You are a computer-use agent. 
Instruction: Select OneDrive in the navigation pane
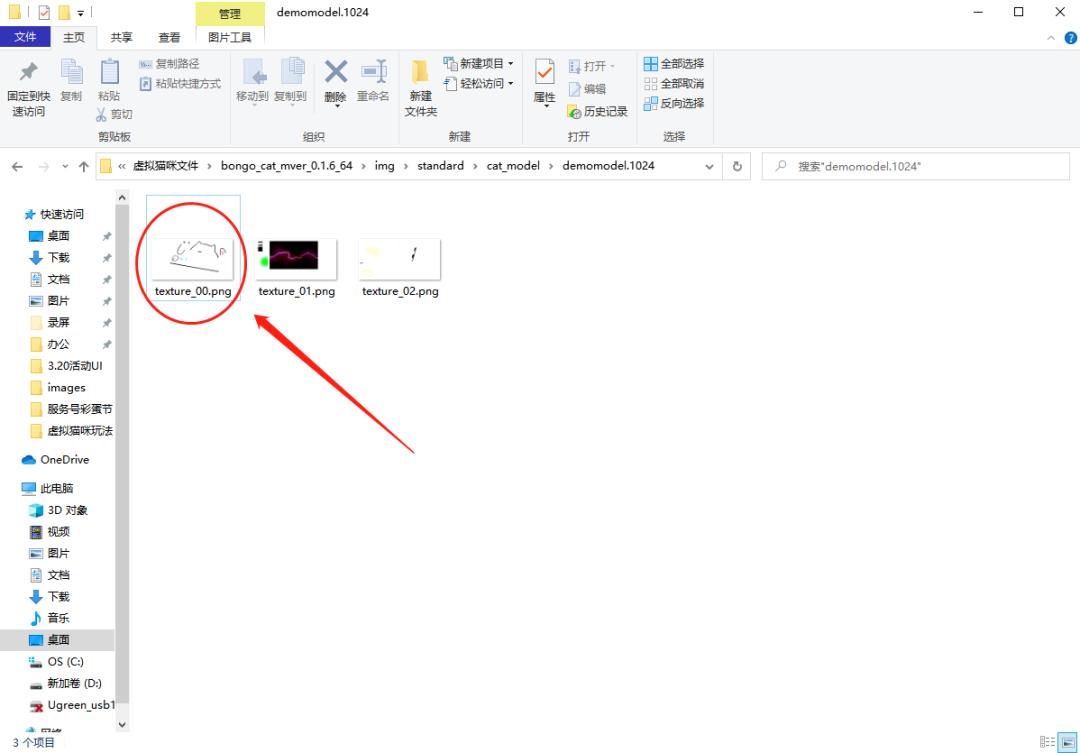pyautogui.click(x=64, y=460)
